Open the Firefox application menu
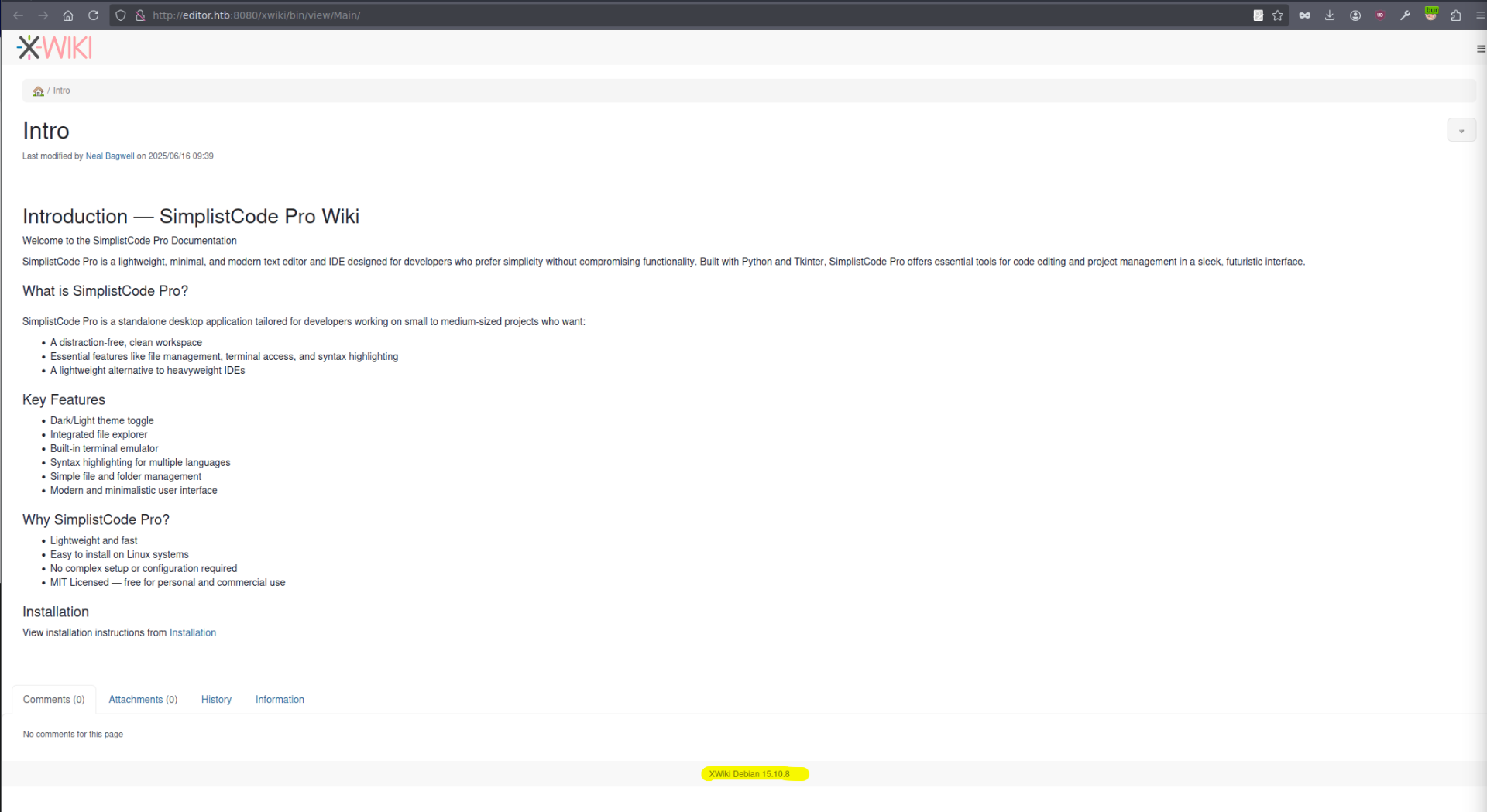Image resolution: width=1487 pixels, height=812 pixels. (1480, 15)
